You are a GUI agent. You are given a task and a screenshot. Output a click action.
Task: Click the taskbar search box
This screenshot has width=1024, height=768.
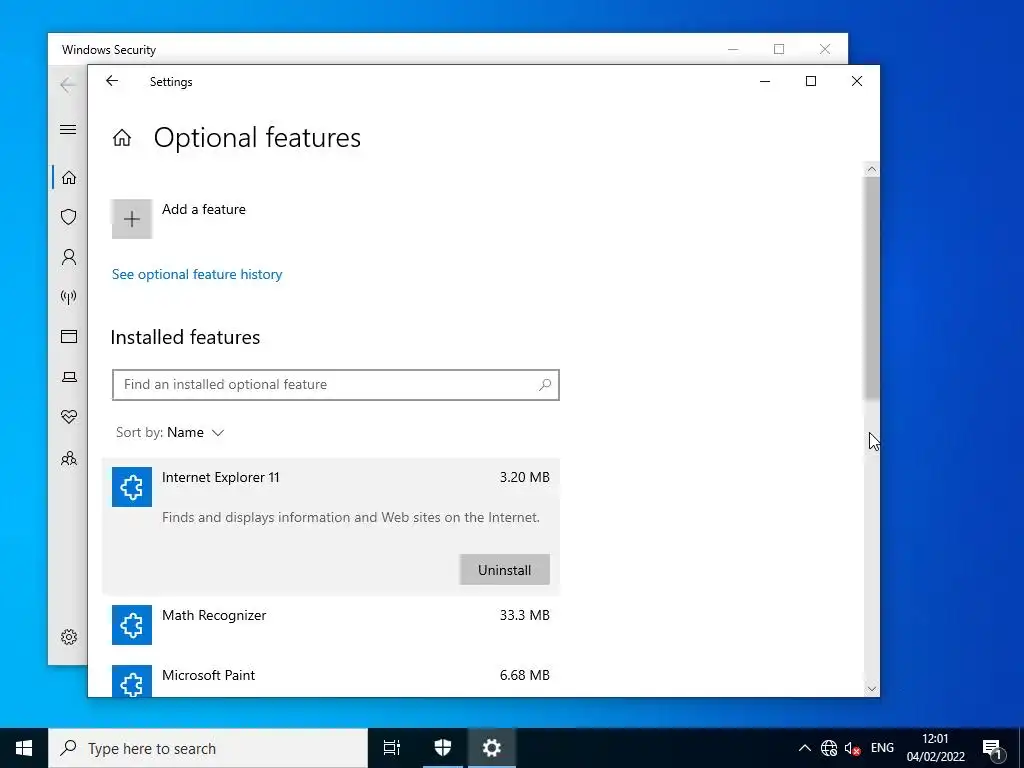pyautogui.click(x=208, y=748)
